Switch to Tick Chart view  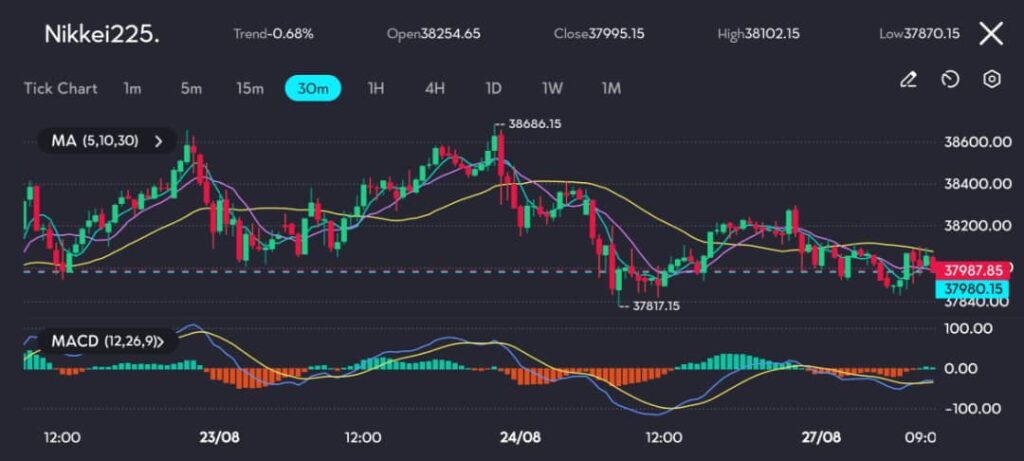click(x=61, y=88)
